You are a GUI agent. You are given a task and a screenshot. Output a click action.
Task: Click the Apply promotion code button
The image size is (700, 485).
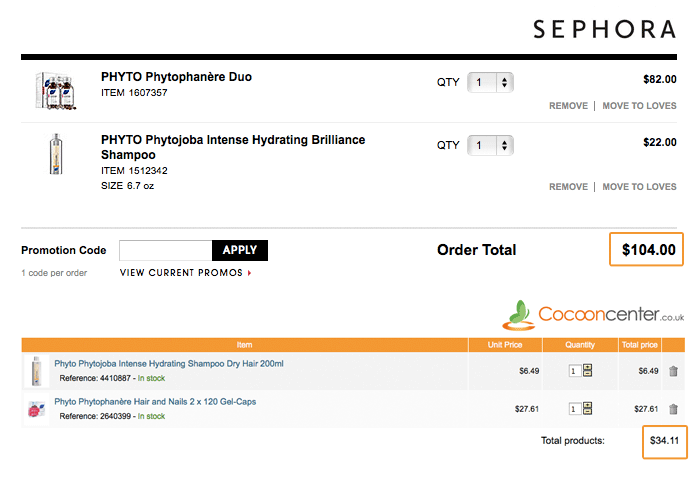240,251
